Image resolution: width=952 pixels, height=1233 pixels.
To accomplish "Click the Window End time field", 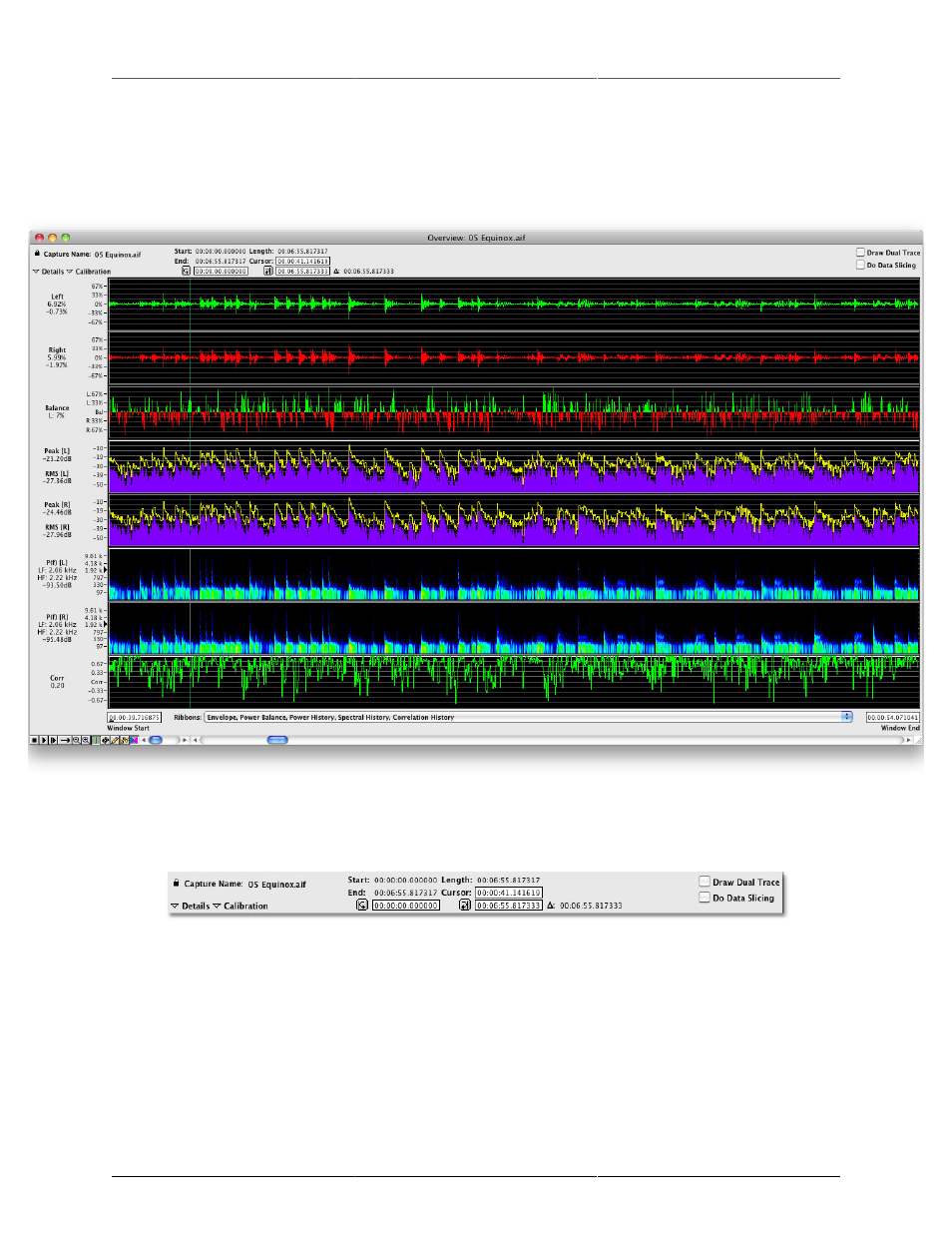I will click(892, 717).
